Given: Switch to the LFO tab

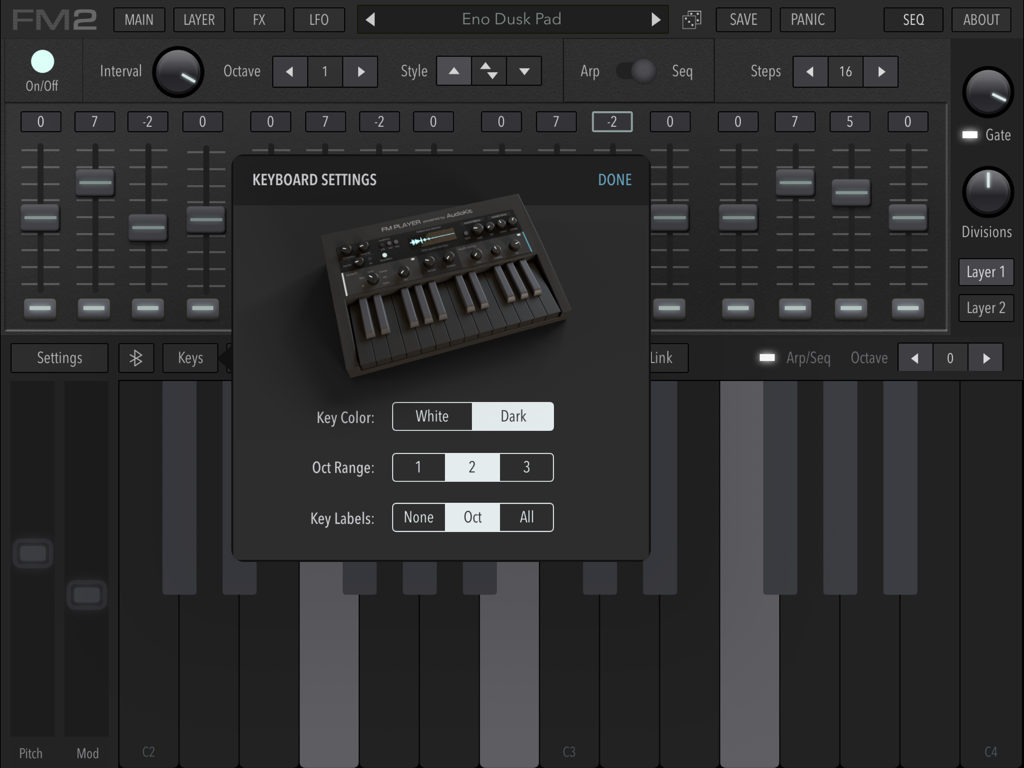Looking at the screenshot, I should pyautogui.click(x=319, y=19).
